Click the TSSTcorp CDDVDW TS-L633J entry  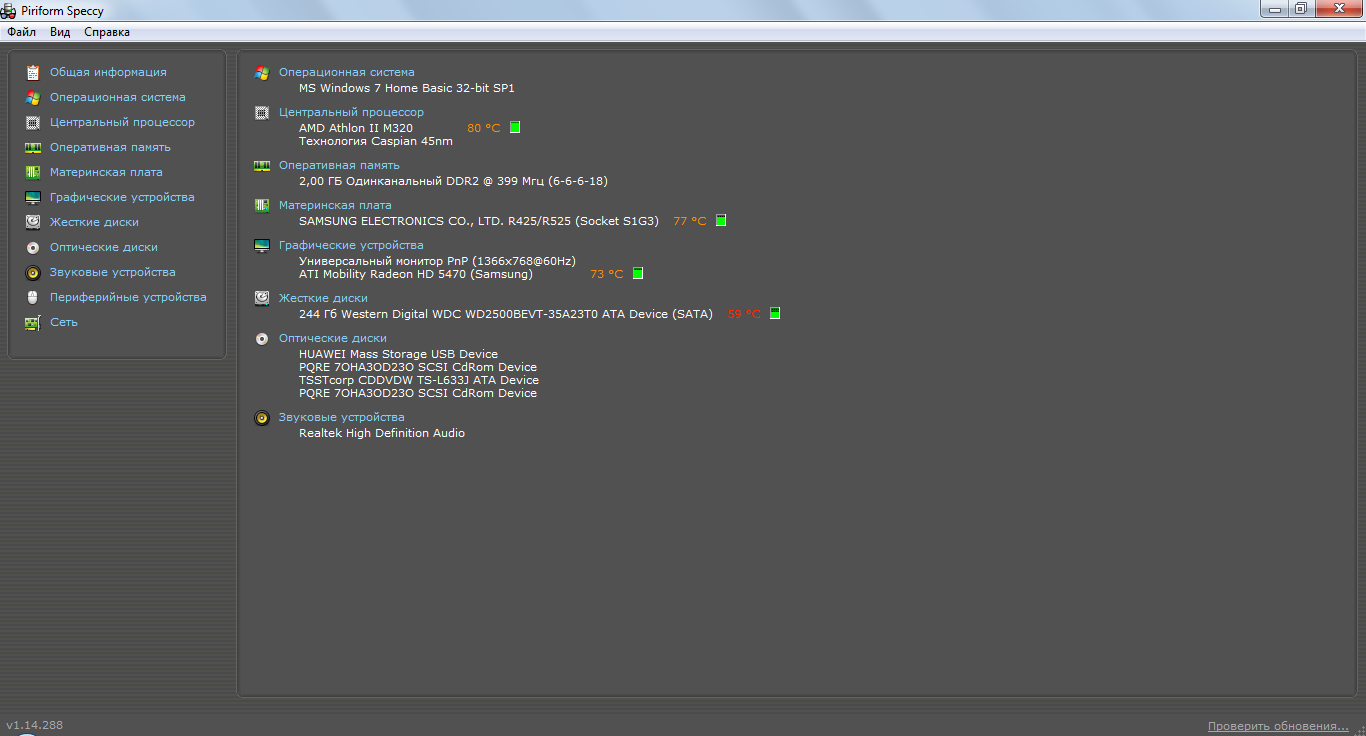click(x=419, y=380)
